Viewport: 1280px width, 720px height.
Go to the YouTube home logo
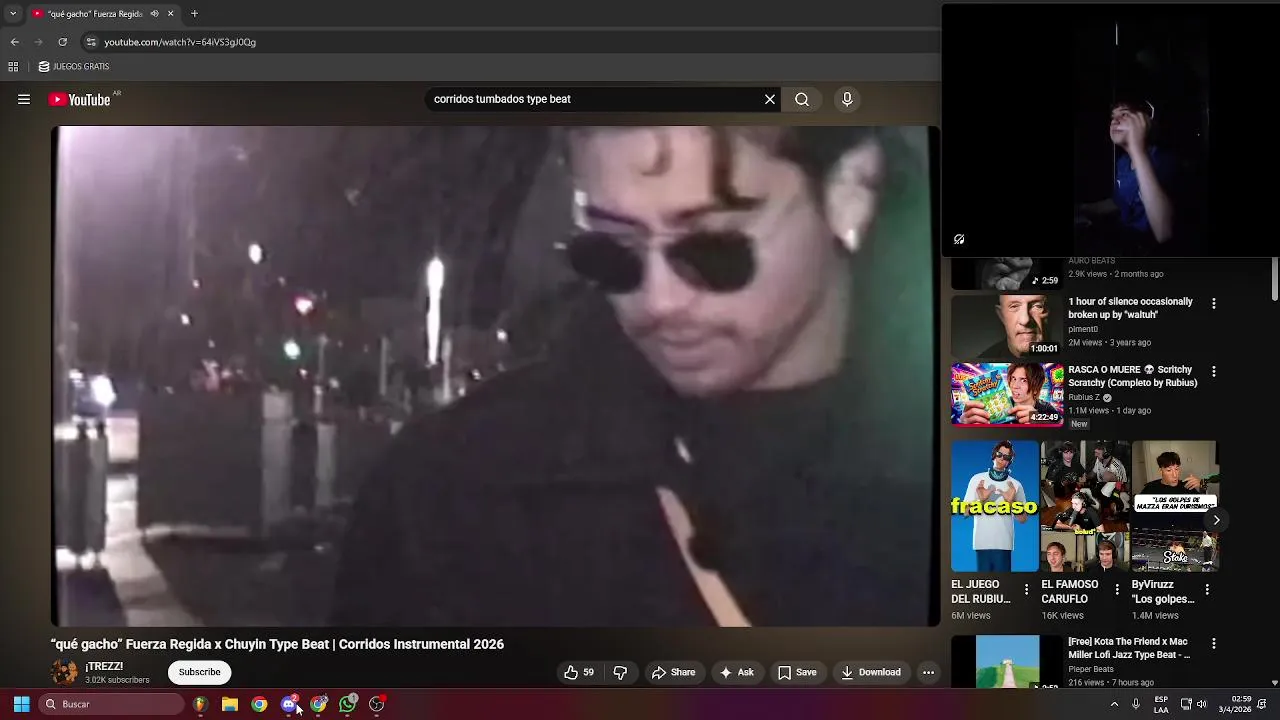point(80,99)
